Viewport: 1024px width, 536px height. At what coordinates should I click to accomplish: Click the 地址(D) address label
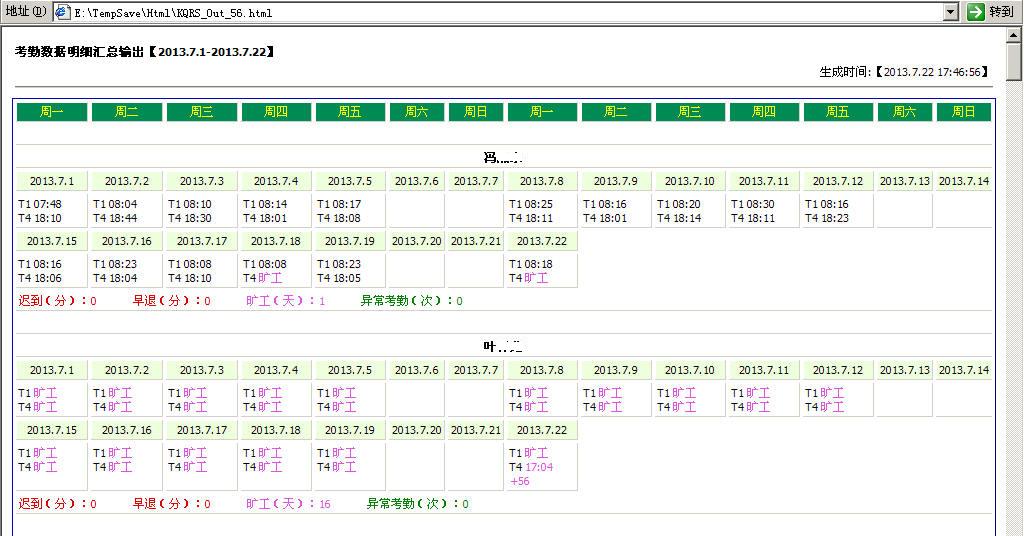point(25,11)
